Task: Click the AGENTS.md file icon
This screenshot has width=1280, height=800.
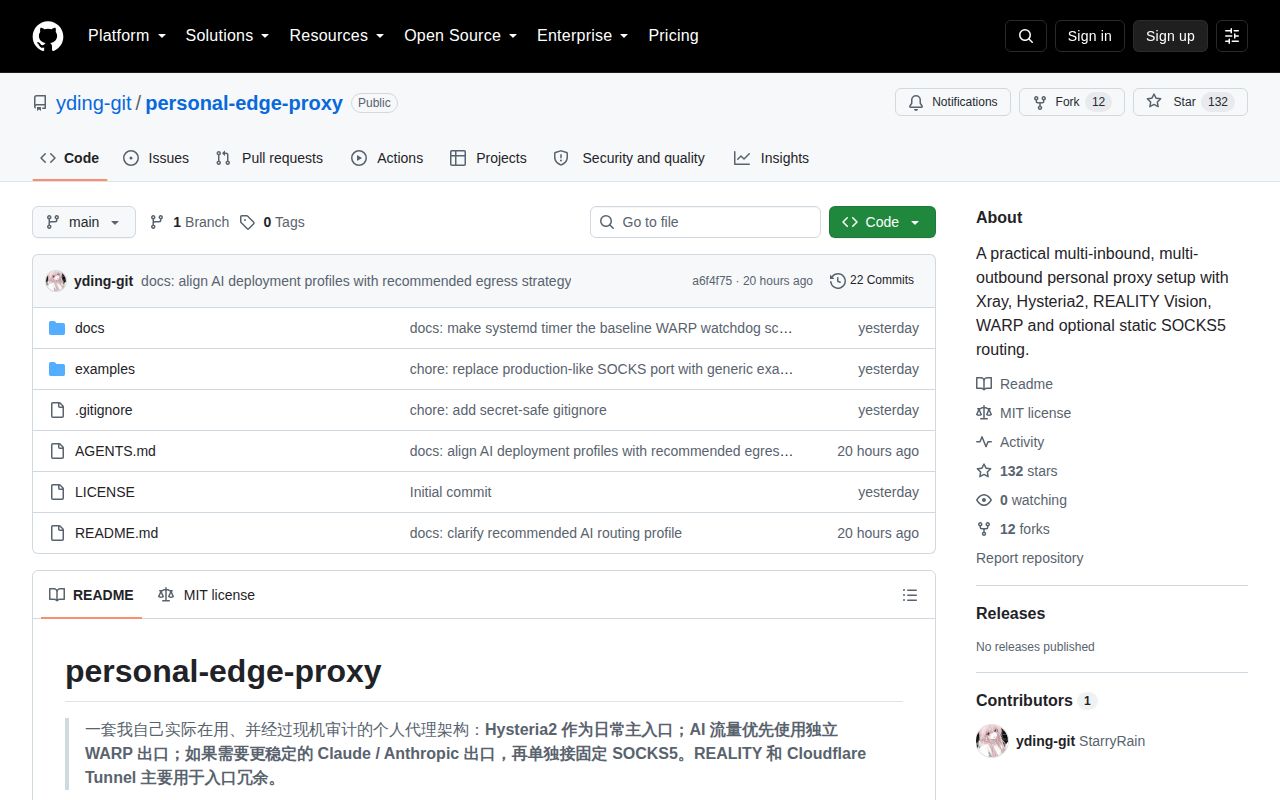Action: [x=57, y=451]
